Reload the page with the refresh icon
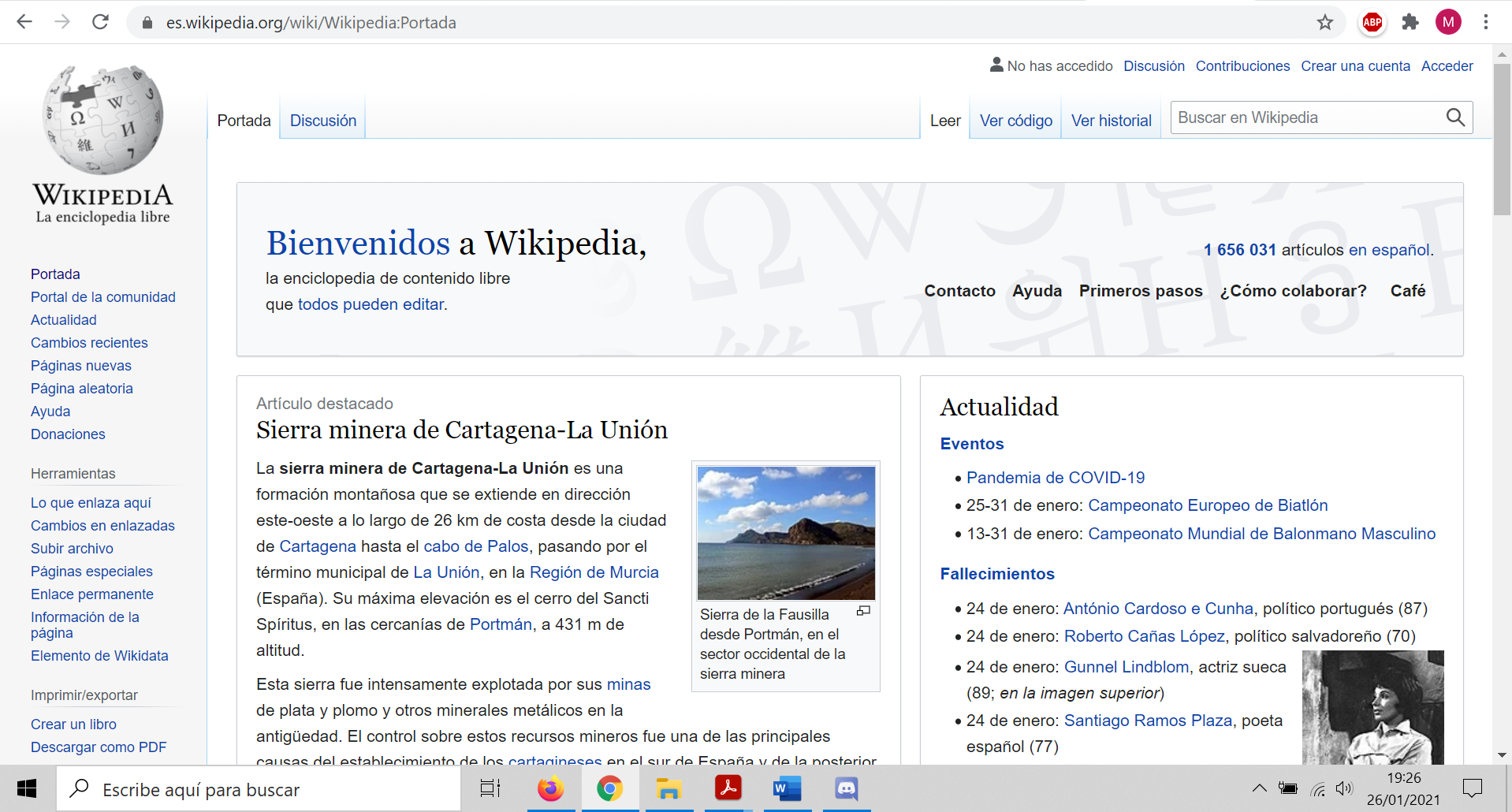Screen dimensions: 1512x812 [100, 22]
